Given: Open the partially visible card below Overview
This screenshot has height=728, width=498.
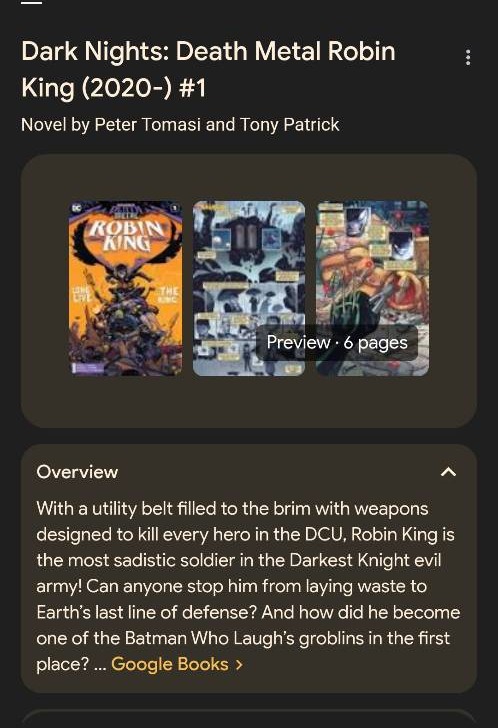Looking at the screenshot, I should (x=249, y=719).
